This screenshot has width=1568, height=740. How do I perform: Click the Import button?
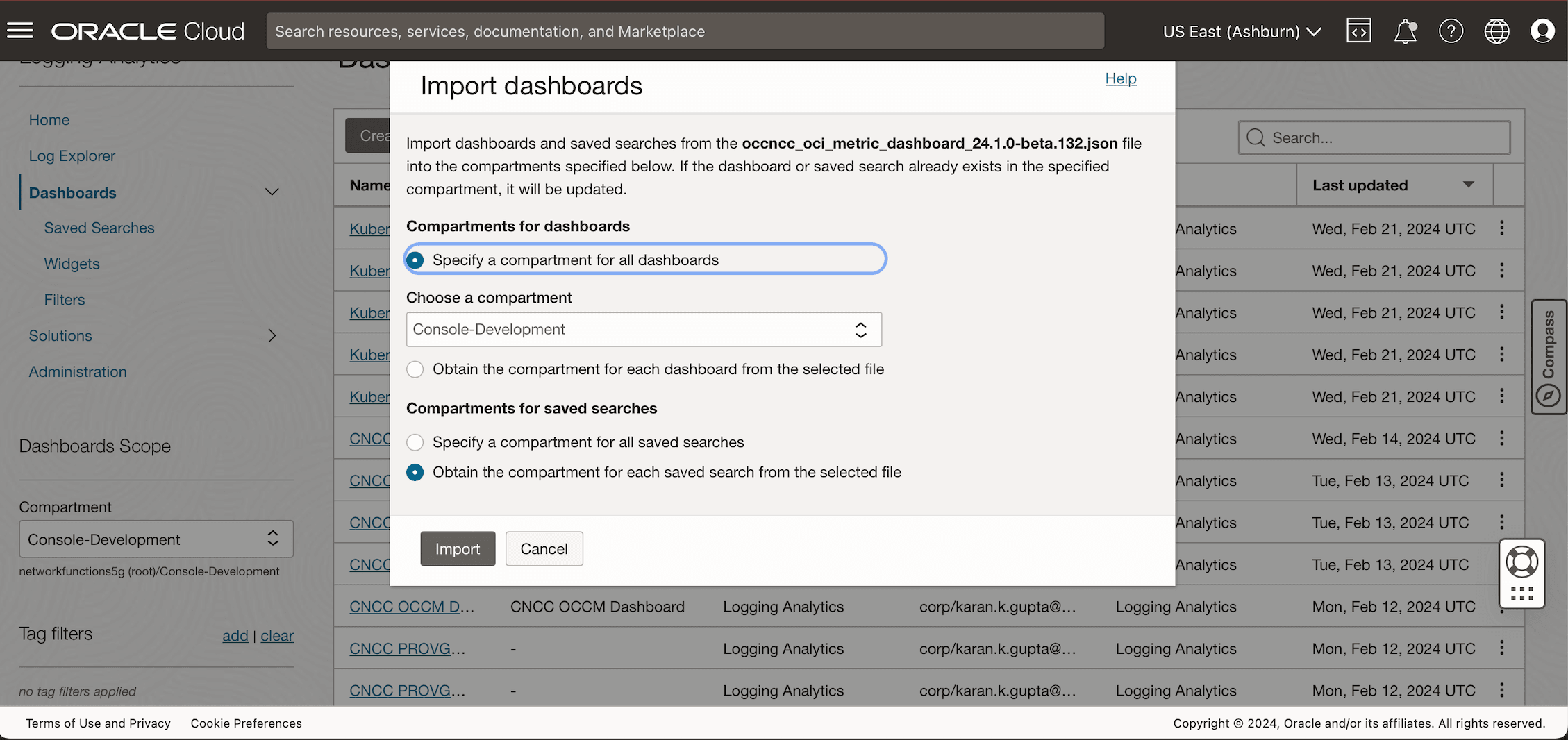[457, 548]
